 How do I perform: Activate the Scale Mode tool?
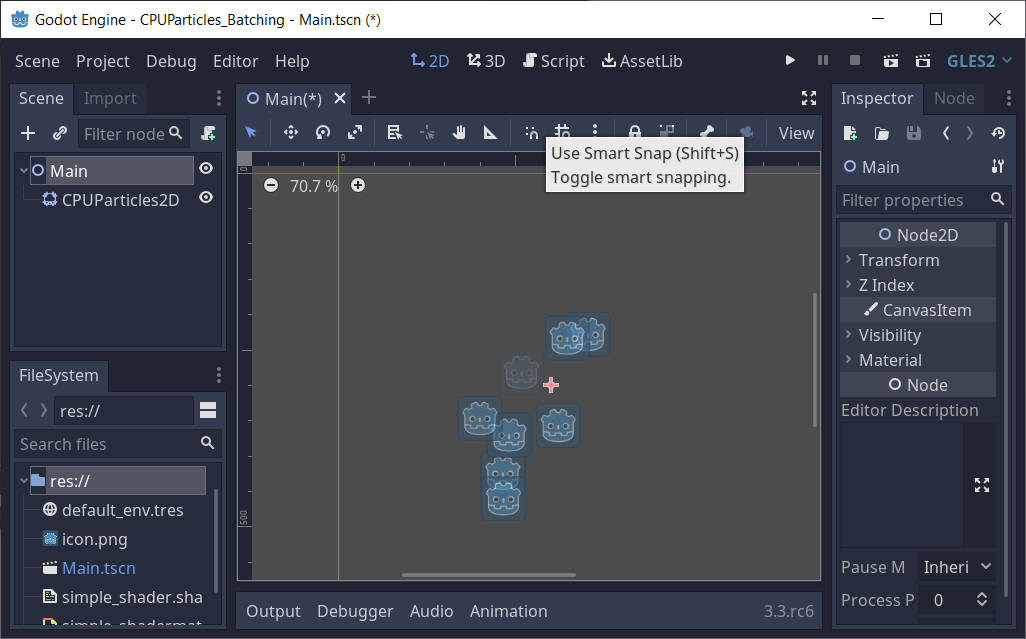(x=355, y=133)
